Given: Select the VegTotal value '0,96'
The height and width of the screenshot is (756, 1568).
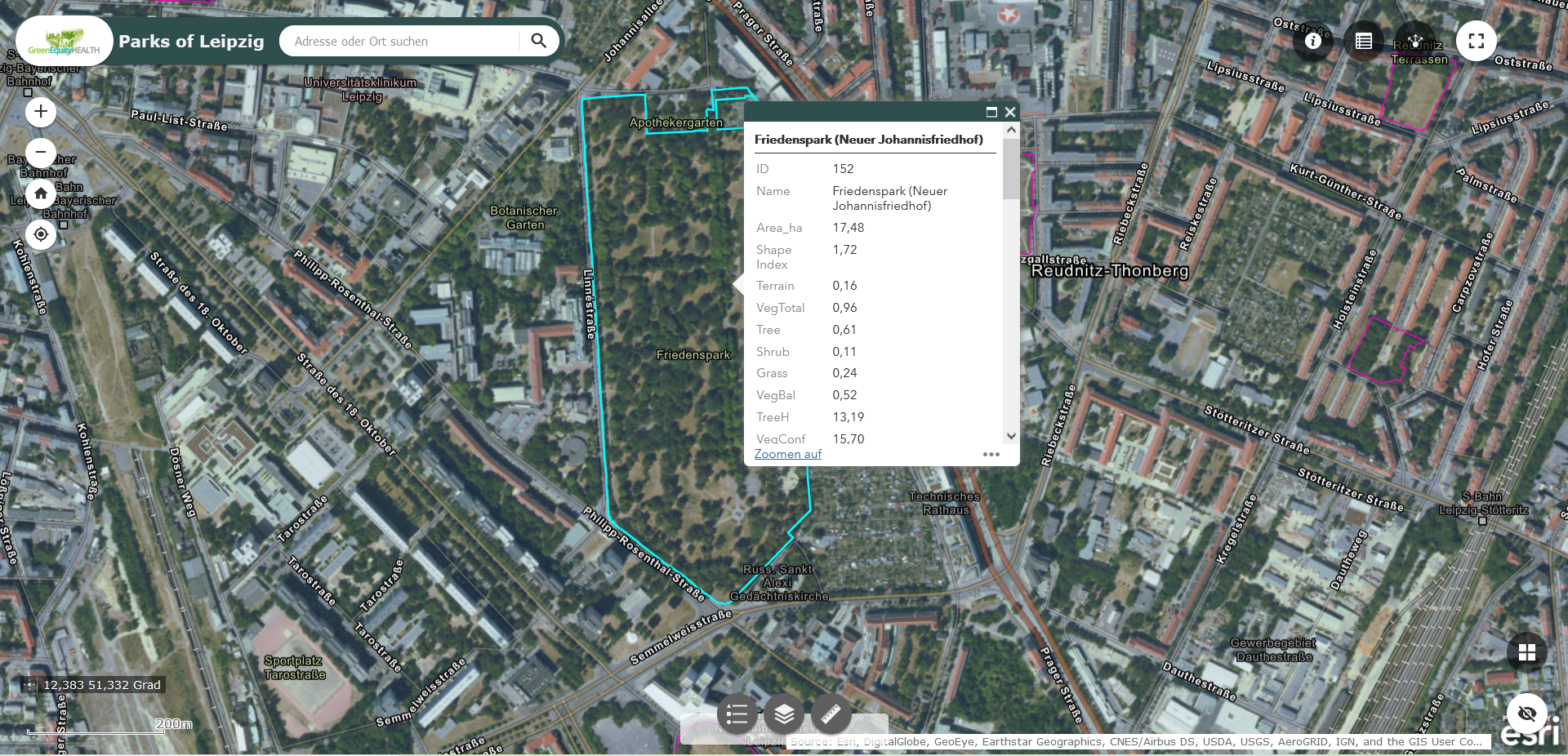Looking at the screenshot, I should coord(845,308).
